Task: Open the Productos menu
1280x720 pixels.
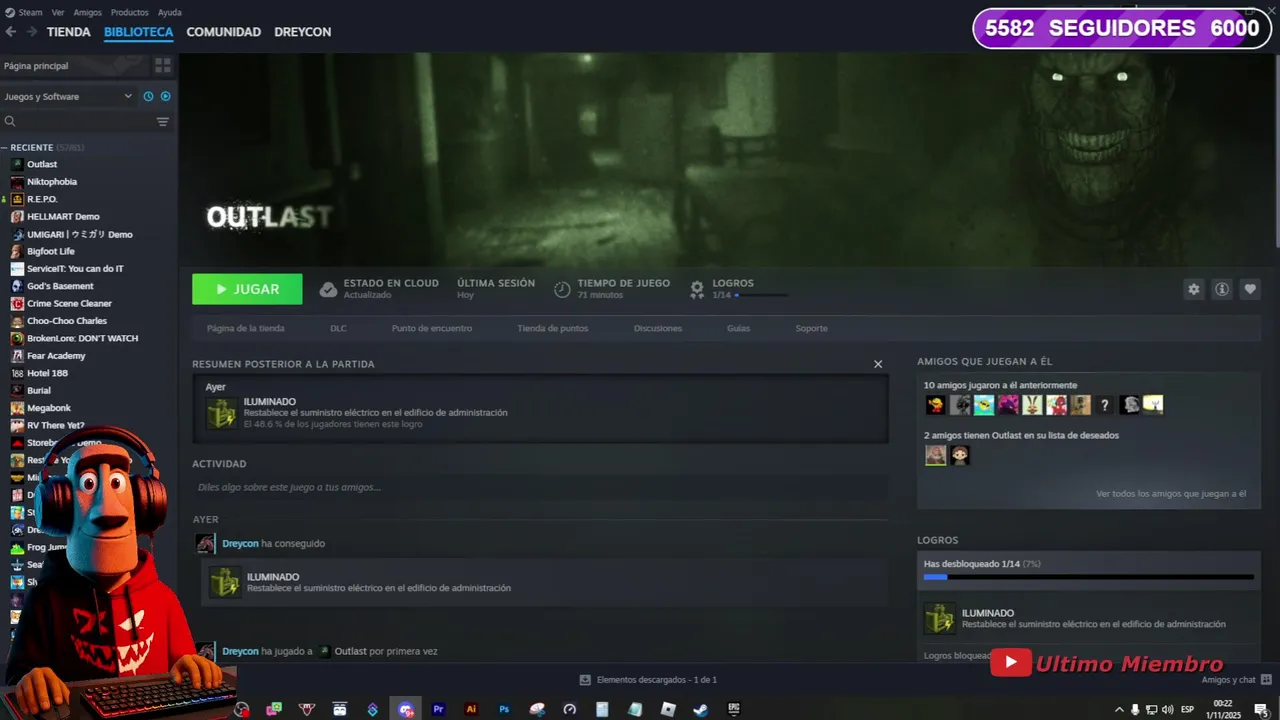Action: point(130,12)
